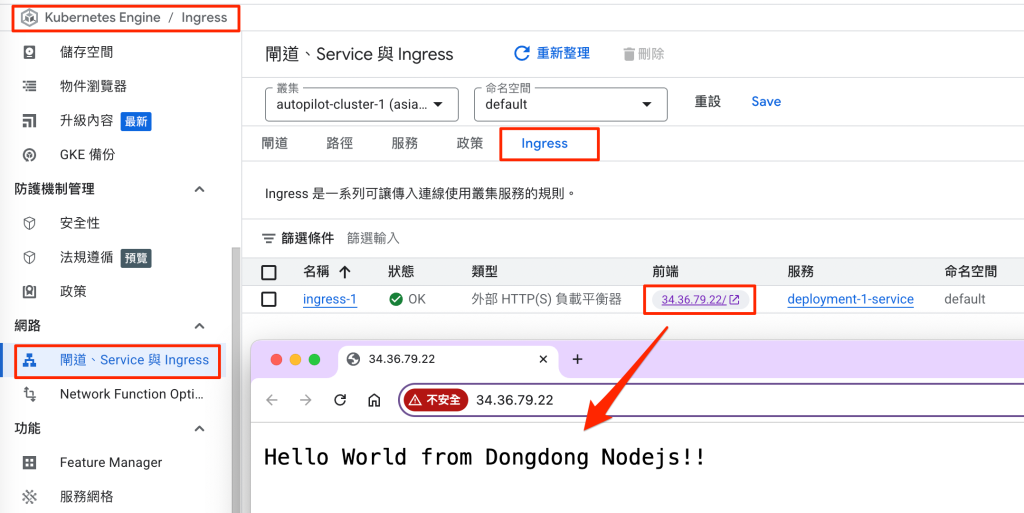Select all rows via header checkbox

(268, 272)
